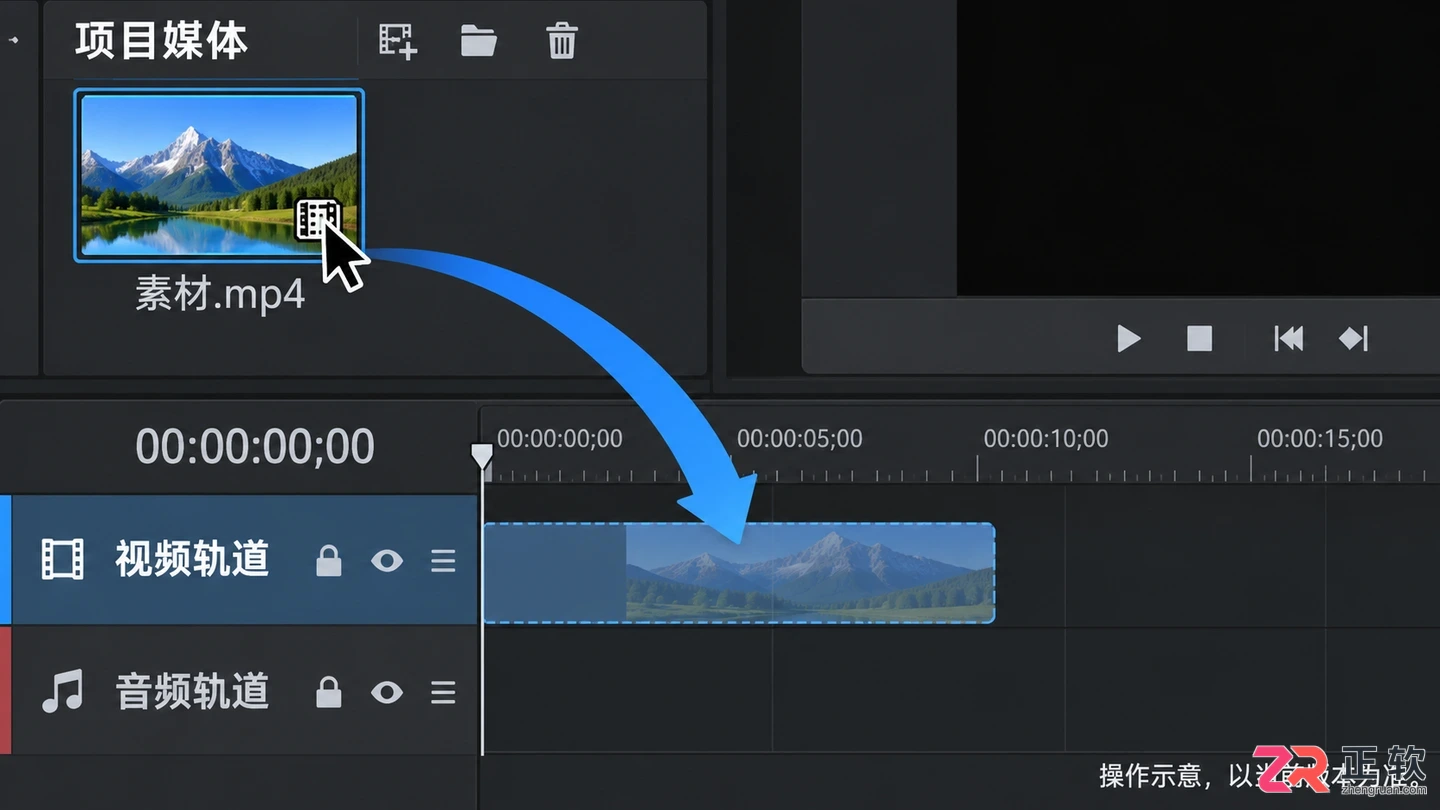
Task: Click the timeline playhead handle
Action: coord(482,457)
